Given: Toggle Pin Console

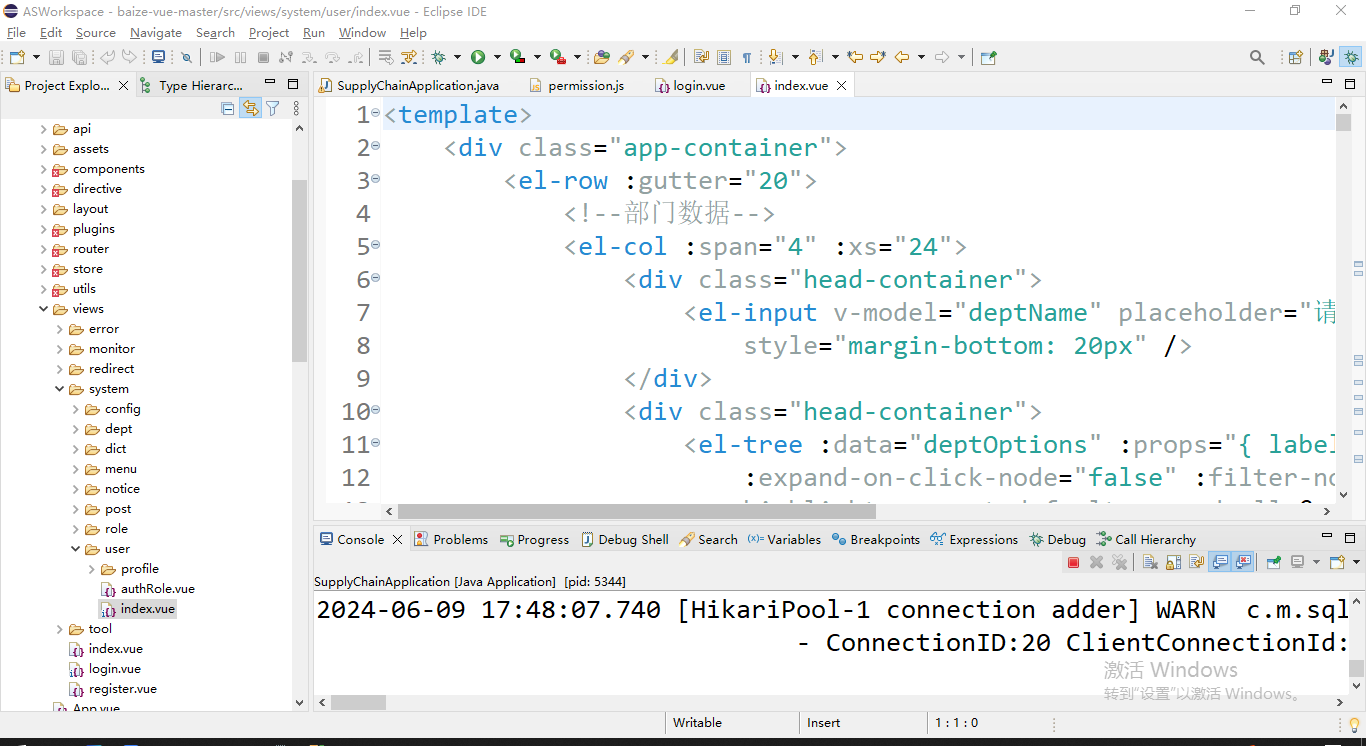Looking at the screenshot, I should point(1274,562).
